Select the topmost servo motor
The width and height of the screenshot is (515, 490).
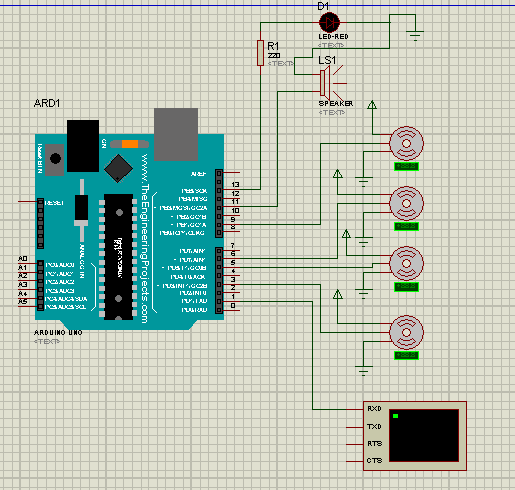tap(406, 144)
